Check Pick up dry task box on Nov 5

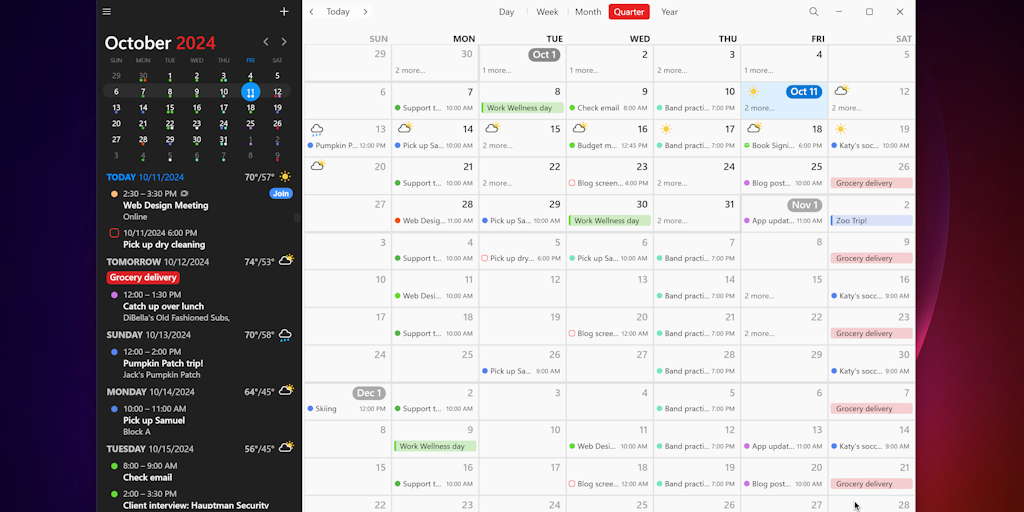(485, 259)
